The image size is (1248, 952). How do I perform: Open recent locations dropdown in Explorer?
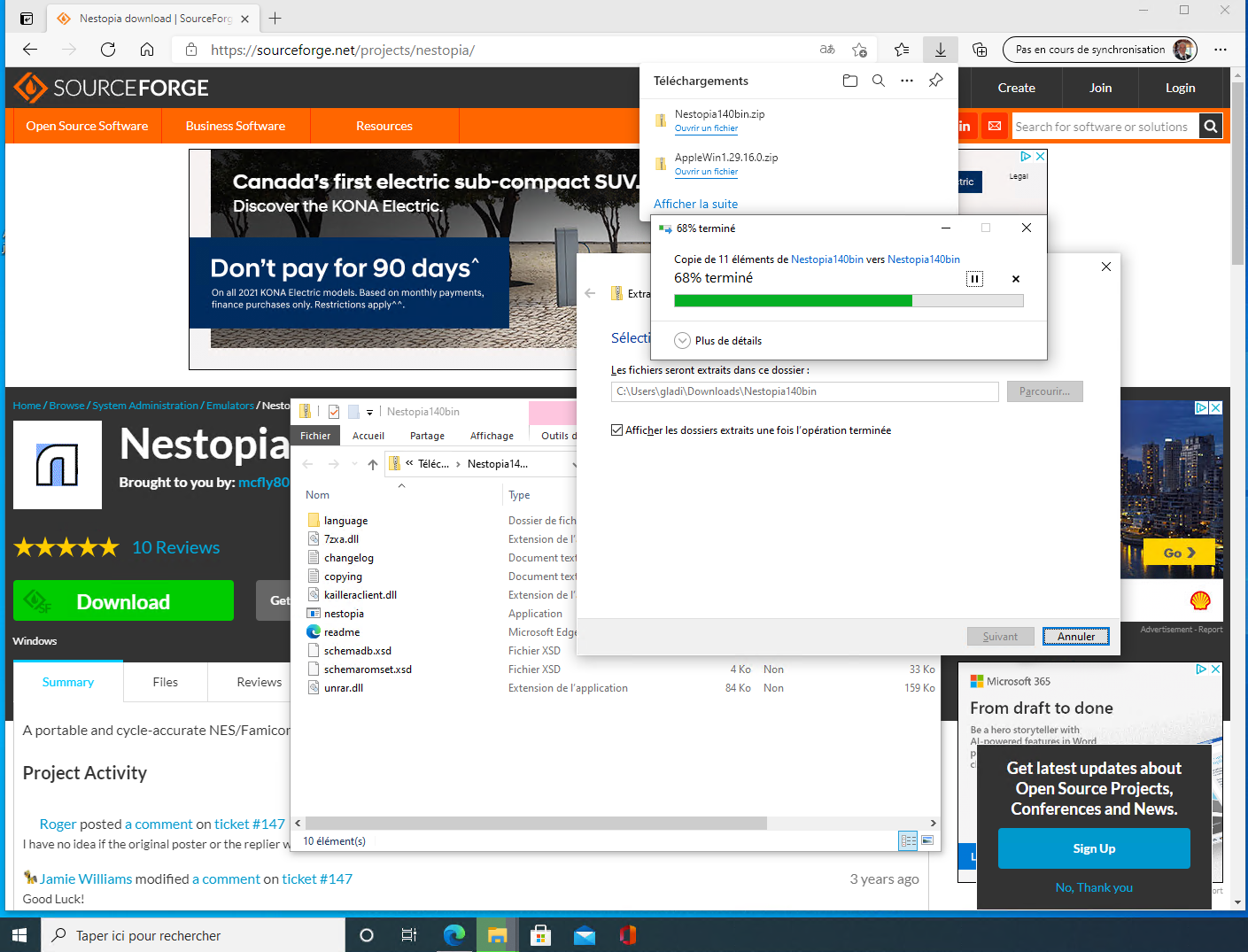click(355, 464)
